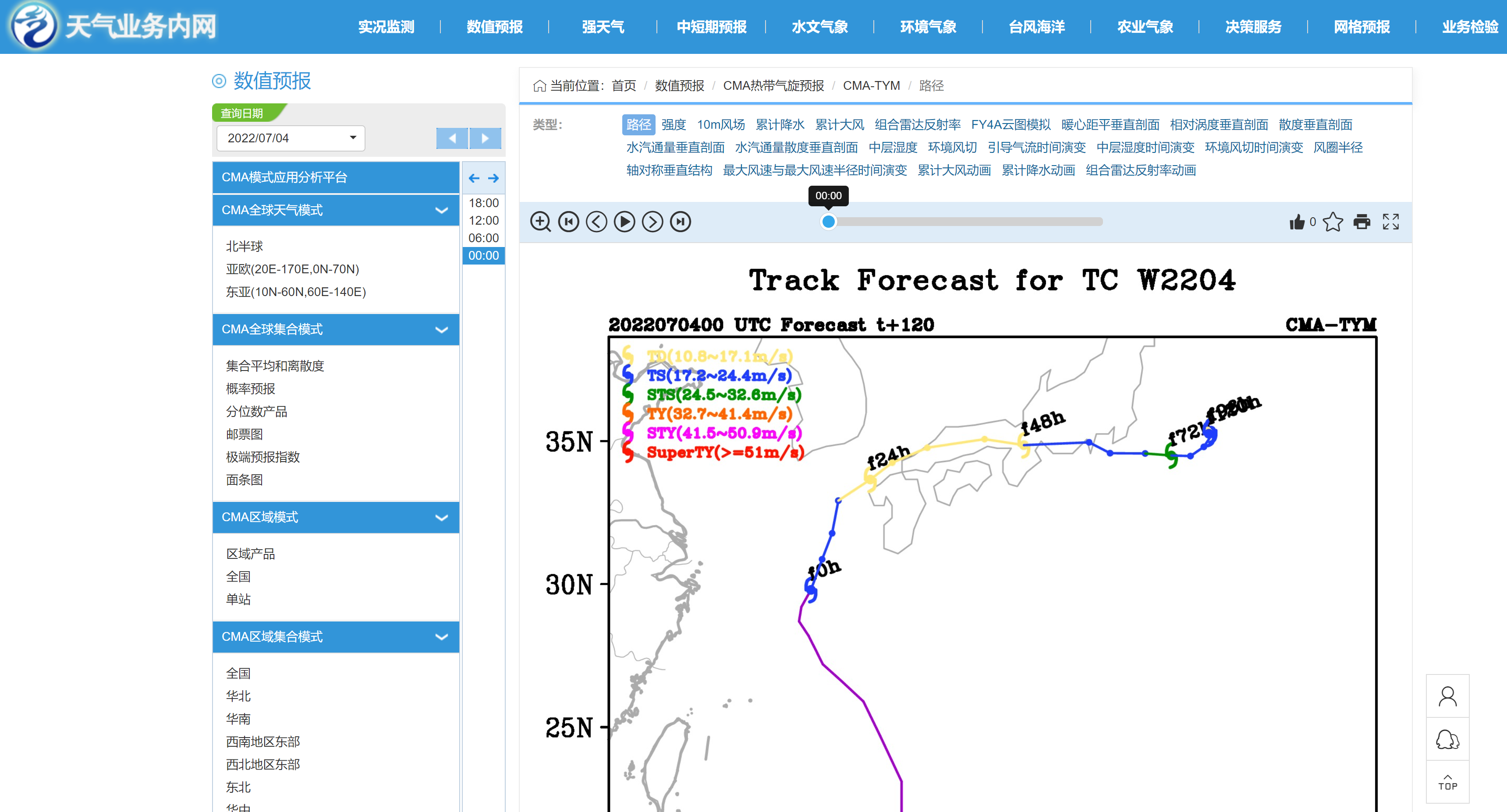1507x812 pixels.
Task: Step to next frame button
Action: click(x=652, y=222)
